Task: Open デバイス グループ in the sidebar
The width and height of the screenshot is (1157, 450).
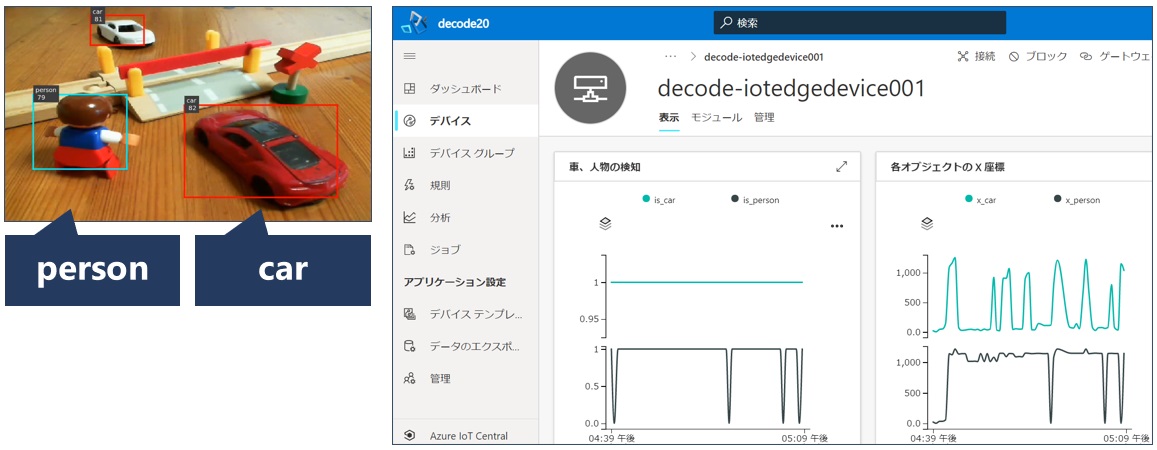Action: click(x=466, y=153)
